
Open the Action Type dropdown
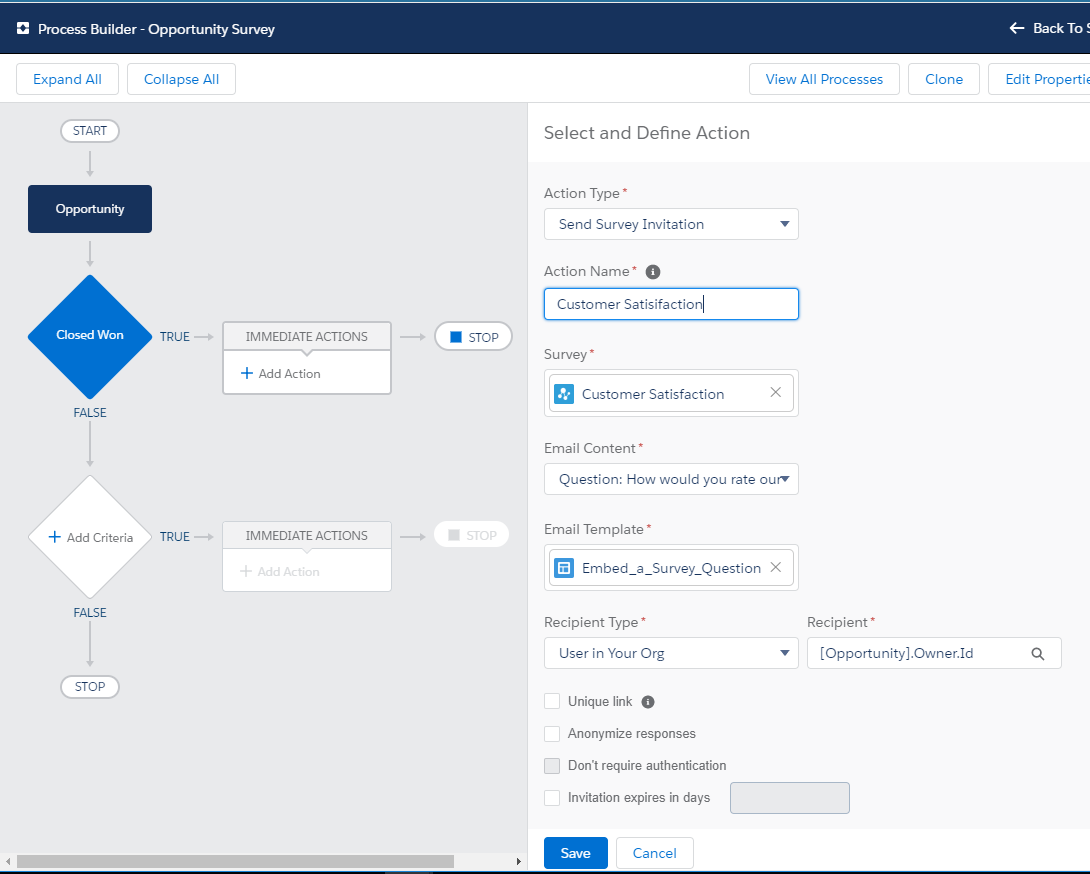(671, 224)
